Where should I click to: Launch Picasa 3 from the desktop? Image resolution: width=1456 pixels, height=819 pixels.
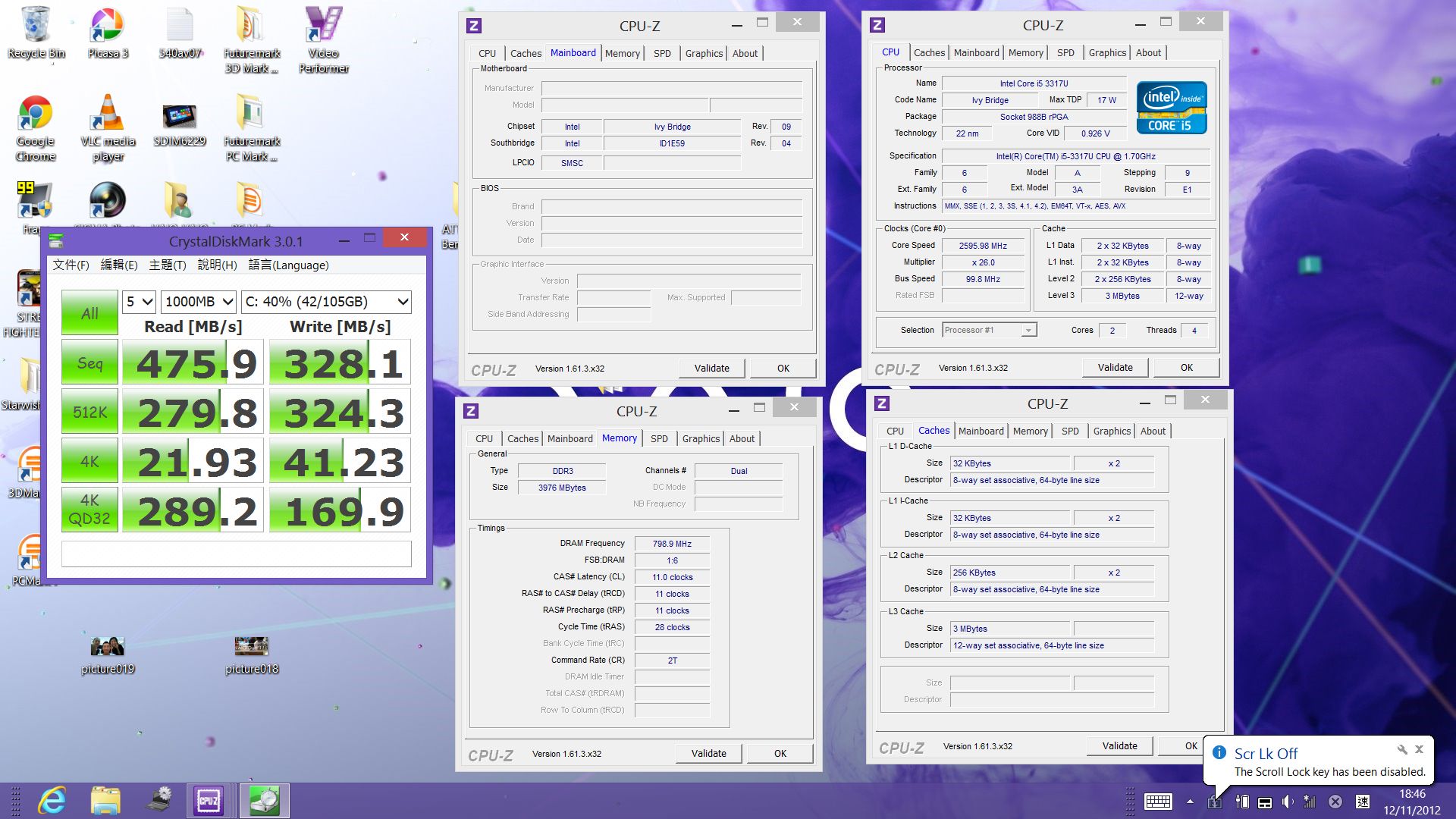(x=108, y=33)
